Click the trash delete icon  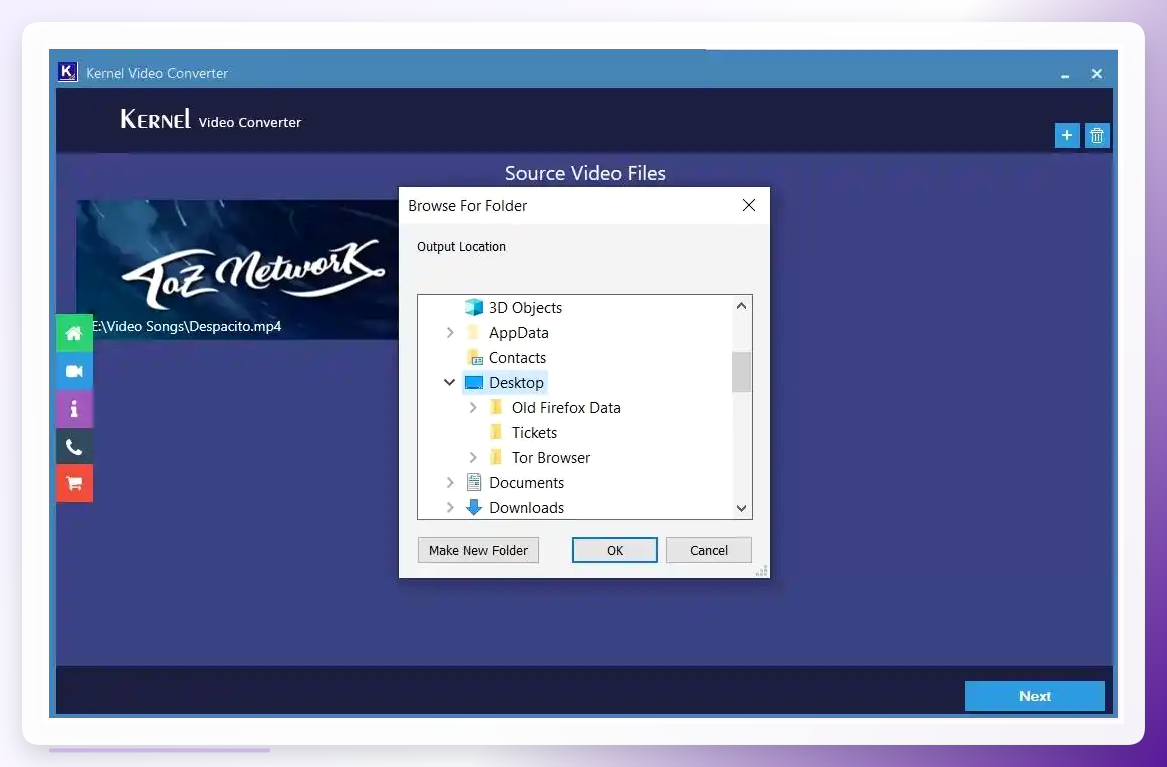pos(1097,135)
